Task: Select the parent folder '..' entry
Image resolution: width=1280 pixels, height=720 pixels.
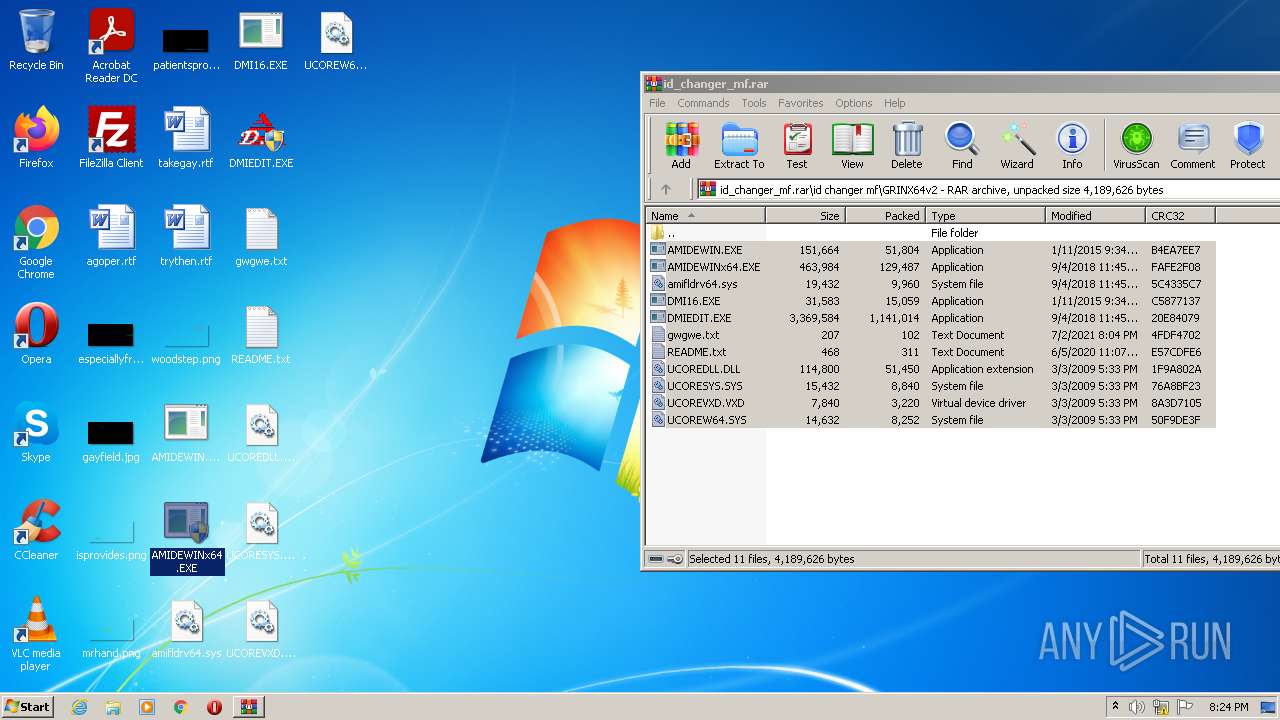Action: tap(931, 233)
